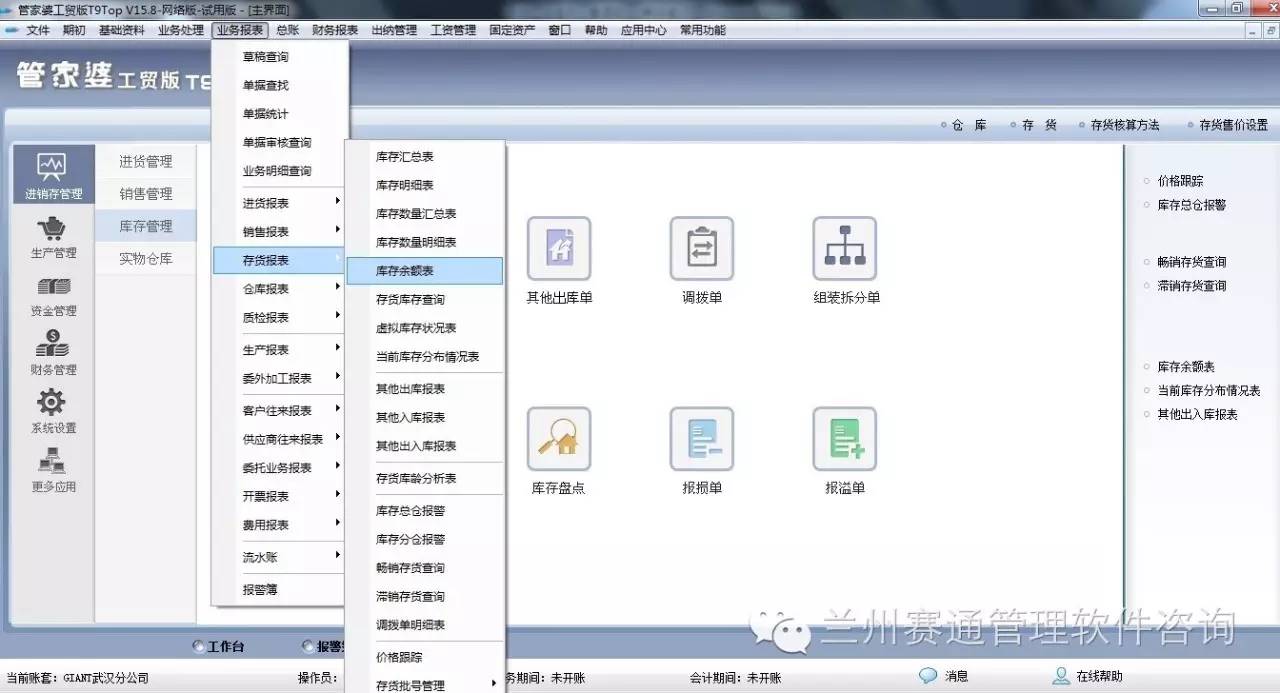Switch to the 进货管理 tab

coord(145,161)
